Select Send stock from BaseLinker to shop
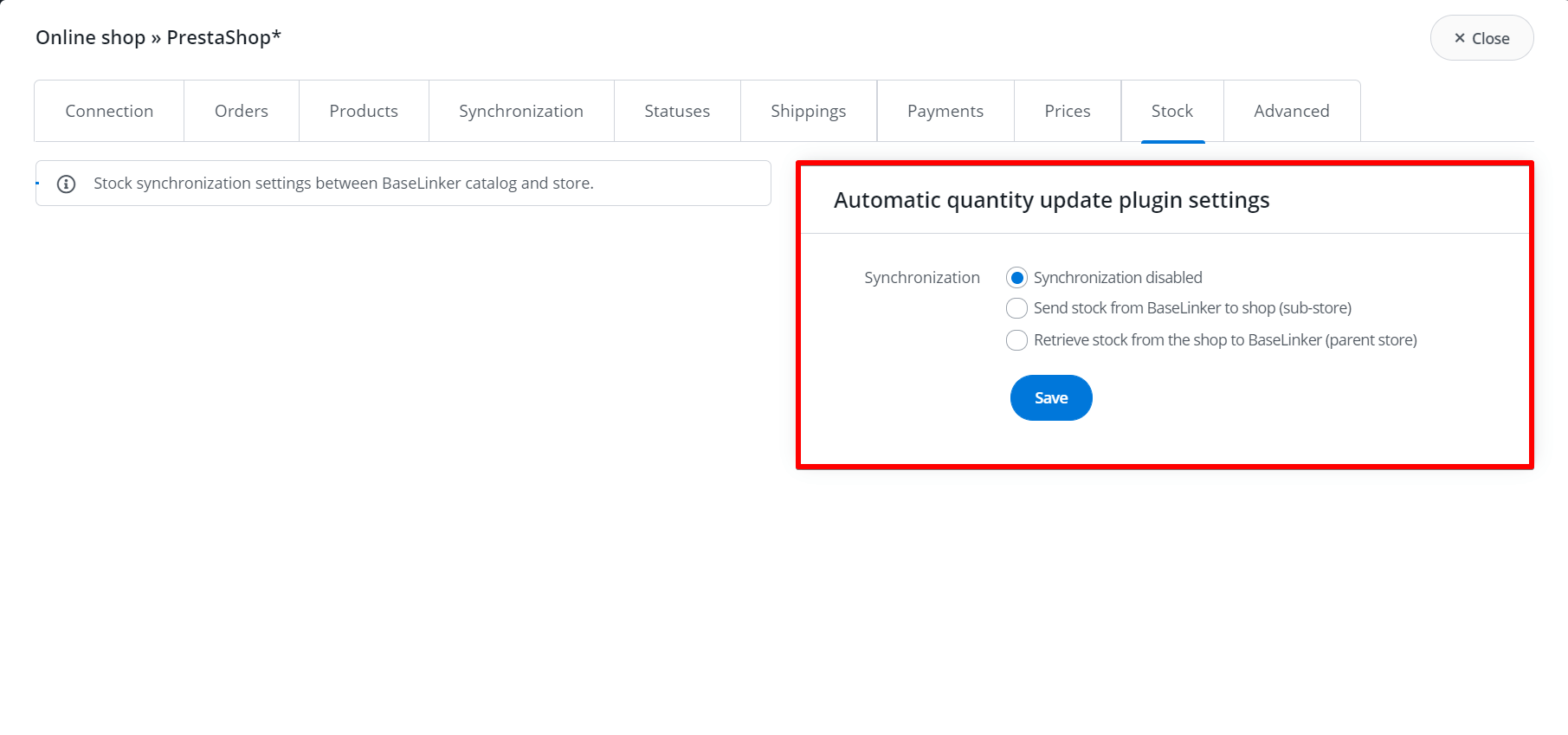The width and height of the screenshot is (1568, 735). tap(1016, 308)
